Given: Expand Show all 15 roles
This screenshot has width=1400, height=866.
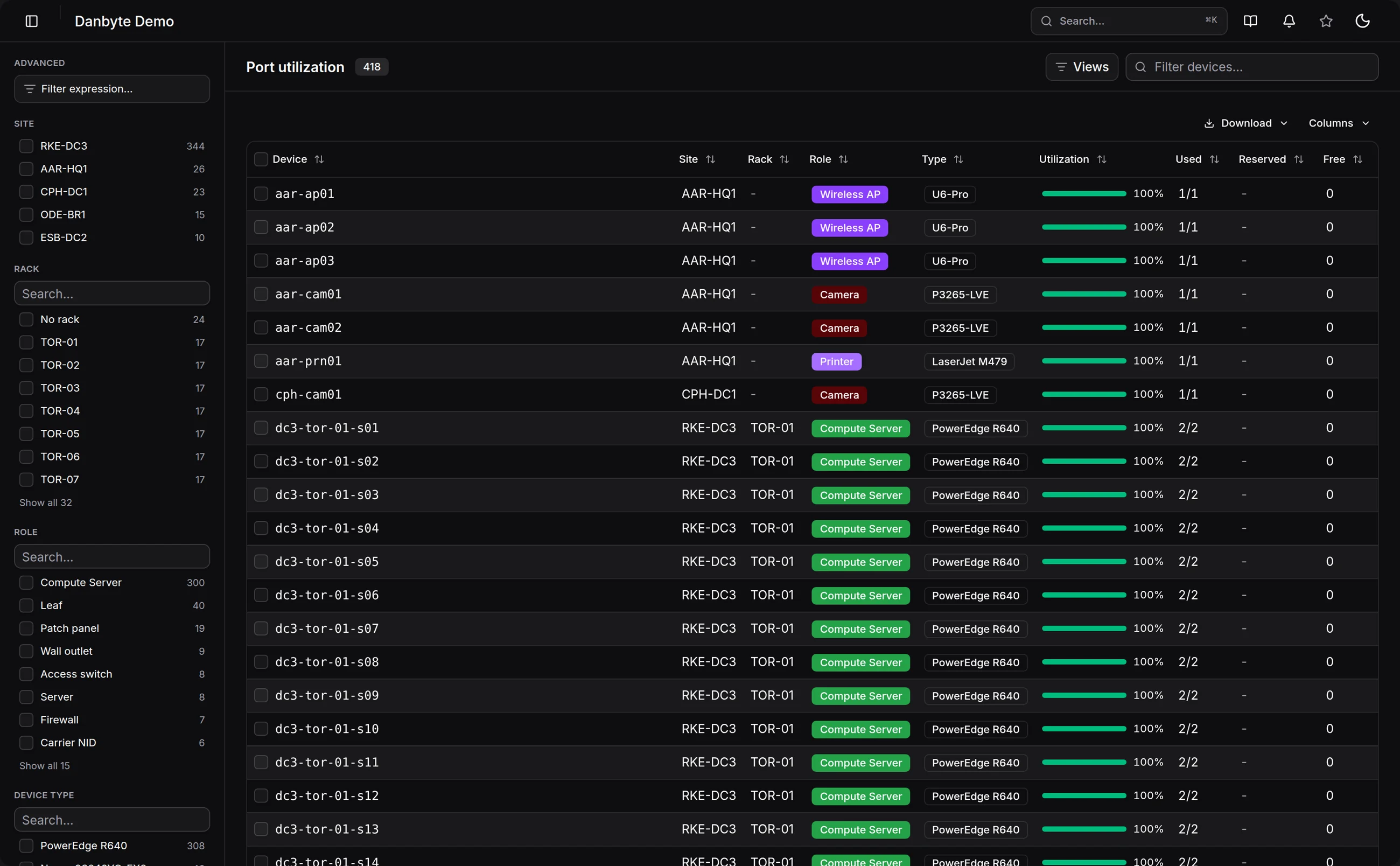Looking at the screenshot, I should [x=45, y=766].
